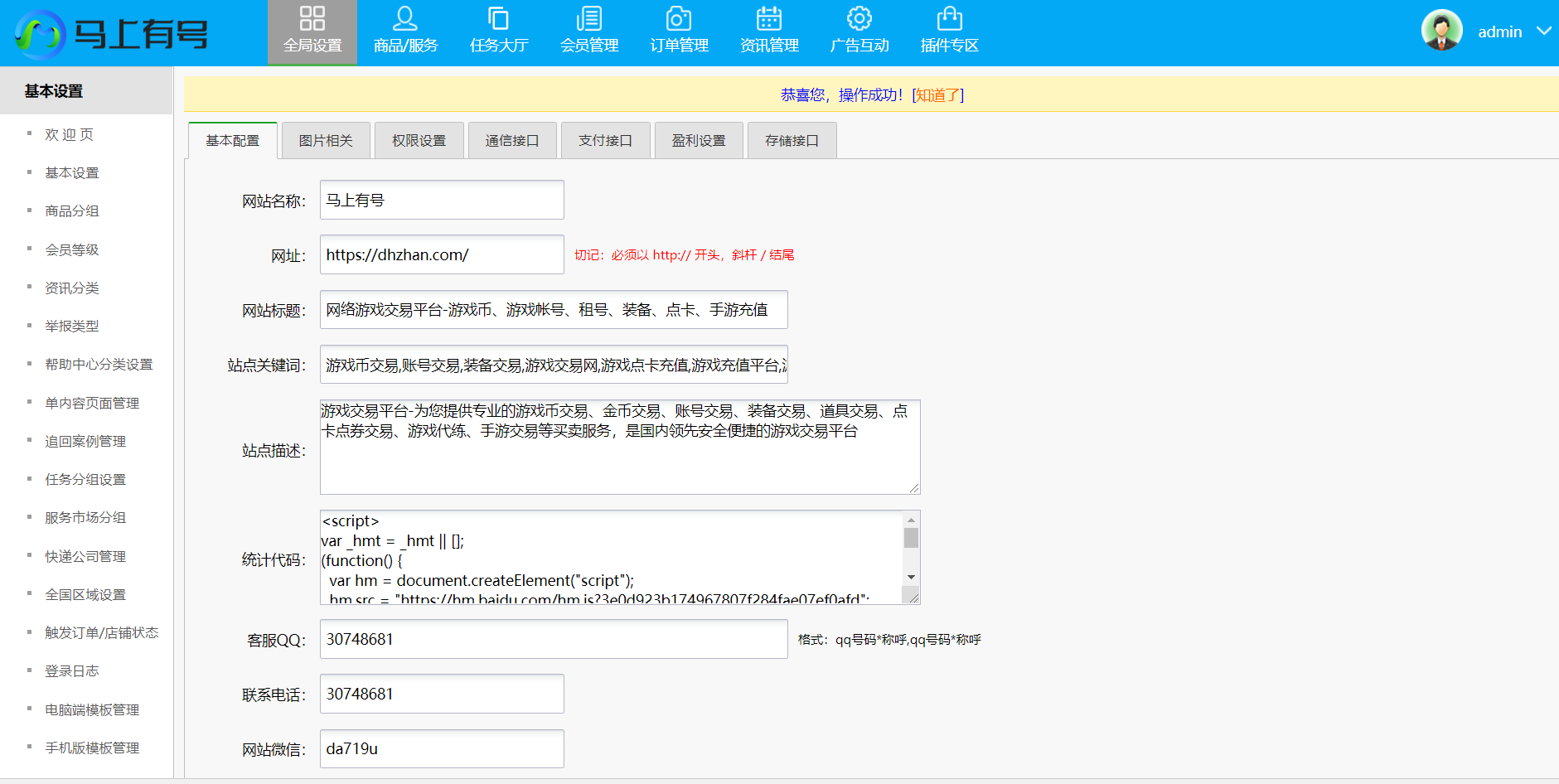Open the 广告互动 gear icon
1559x784 pixels.
pos(859,19)
